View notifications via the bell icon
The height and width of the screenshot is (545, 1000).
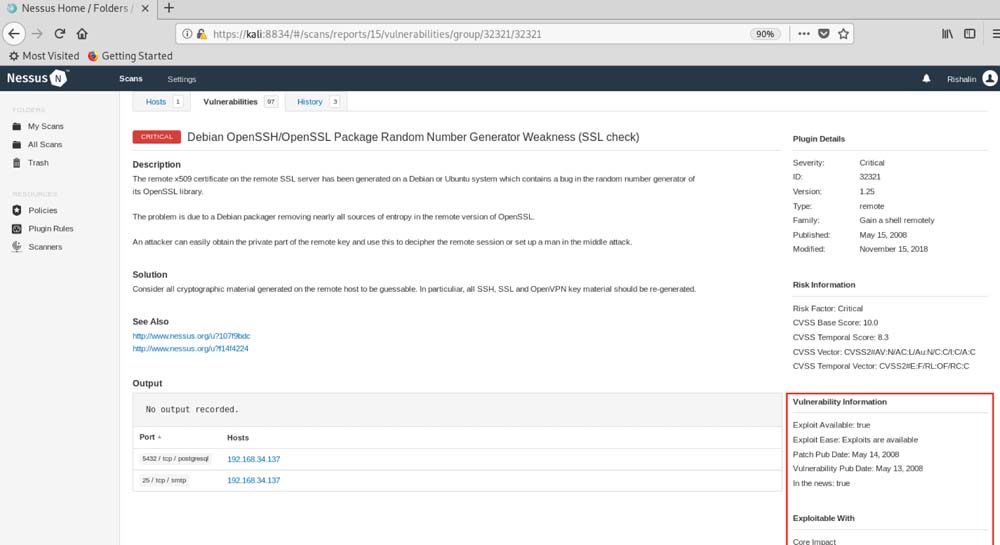[x=926, y=78]
